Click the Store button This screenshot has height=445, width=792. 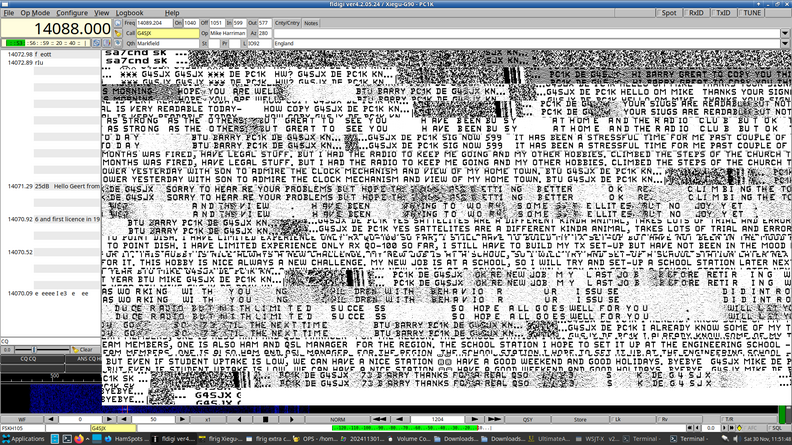(x=580, y=419)
